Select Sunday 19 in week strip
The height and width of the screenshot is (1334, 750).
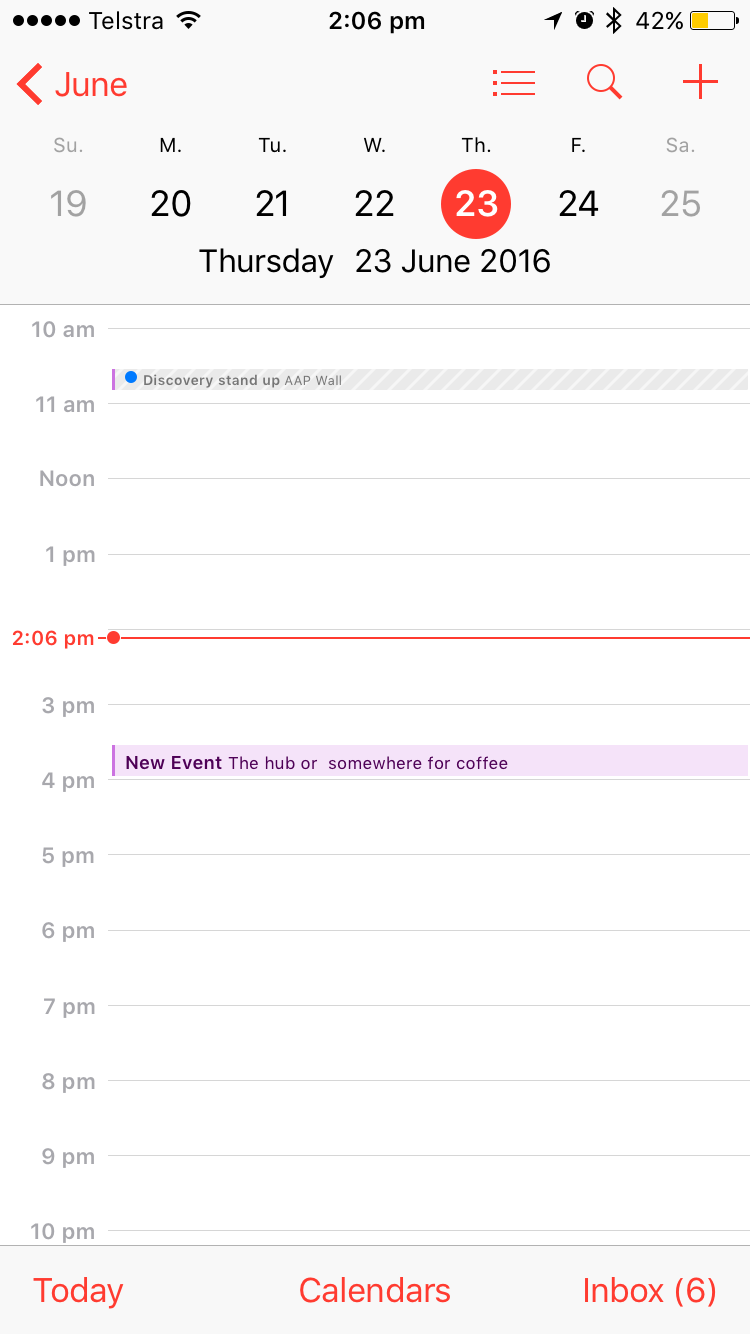(x=68, y=204)
